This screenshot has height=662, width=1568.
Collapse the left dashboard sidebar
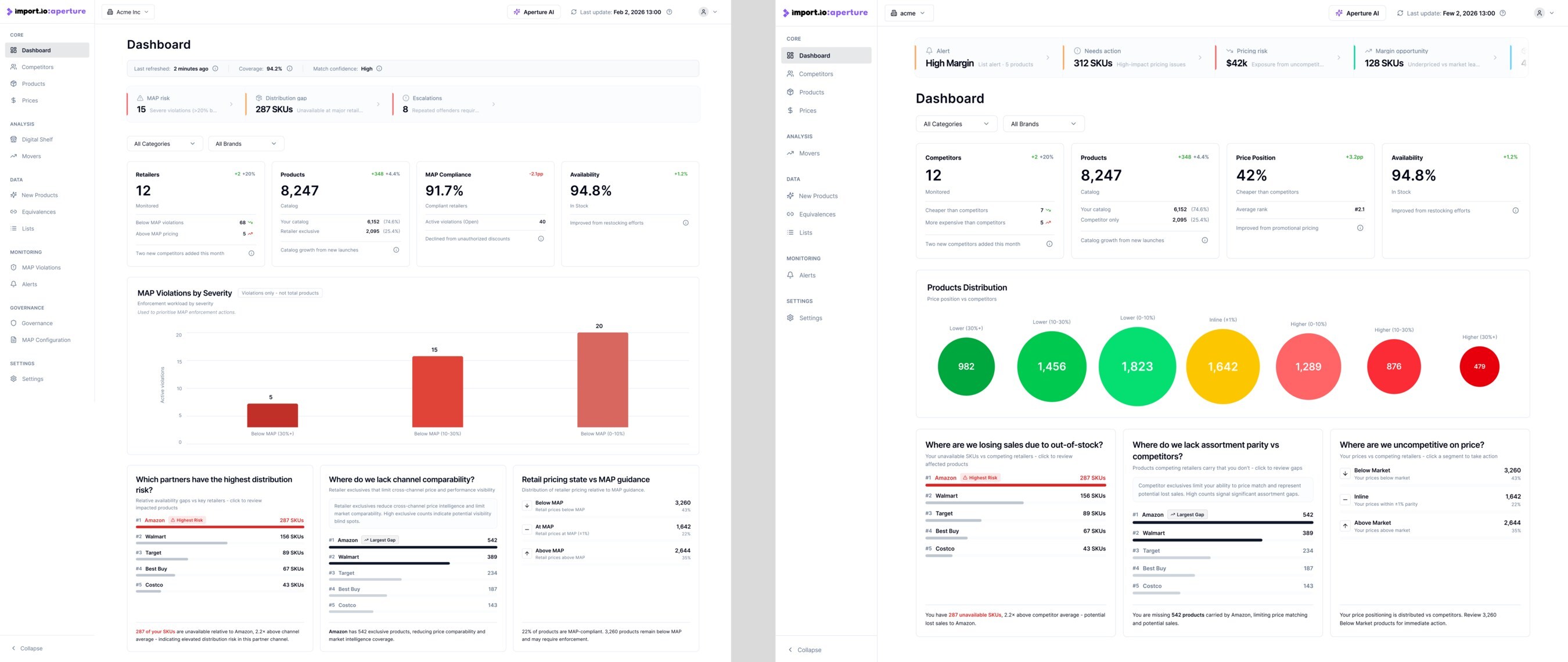pos(27,649)
